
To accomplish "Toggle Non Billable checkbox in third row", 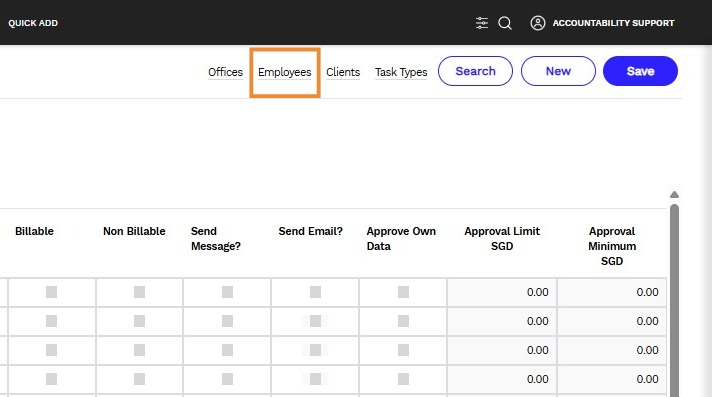I will [139, 350].
